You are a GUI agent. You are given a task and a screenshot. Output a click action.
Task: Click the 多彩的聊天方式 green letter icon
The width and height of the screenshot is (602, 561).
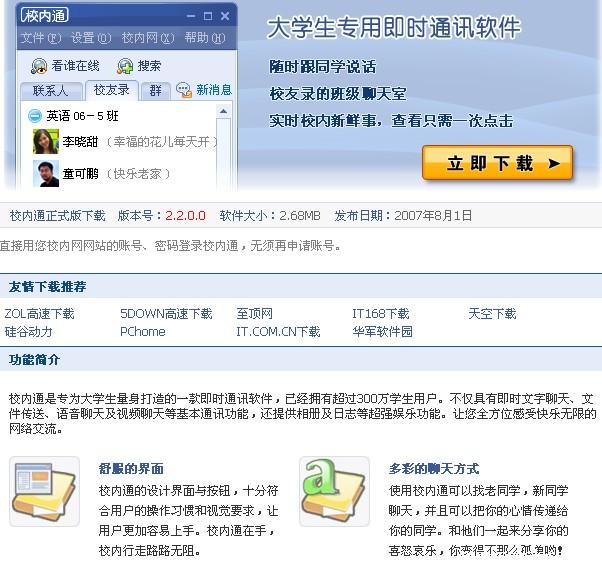[x=334, y=491]
